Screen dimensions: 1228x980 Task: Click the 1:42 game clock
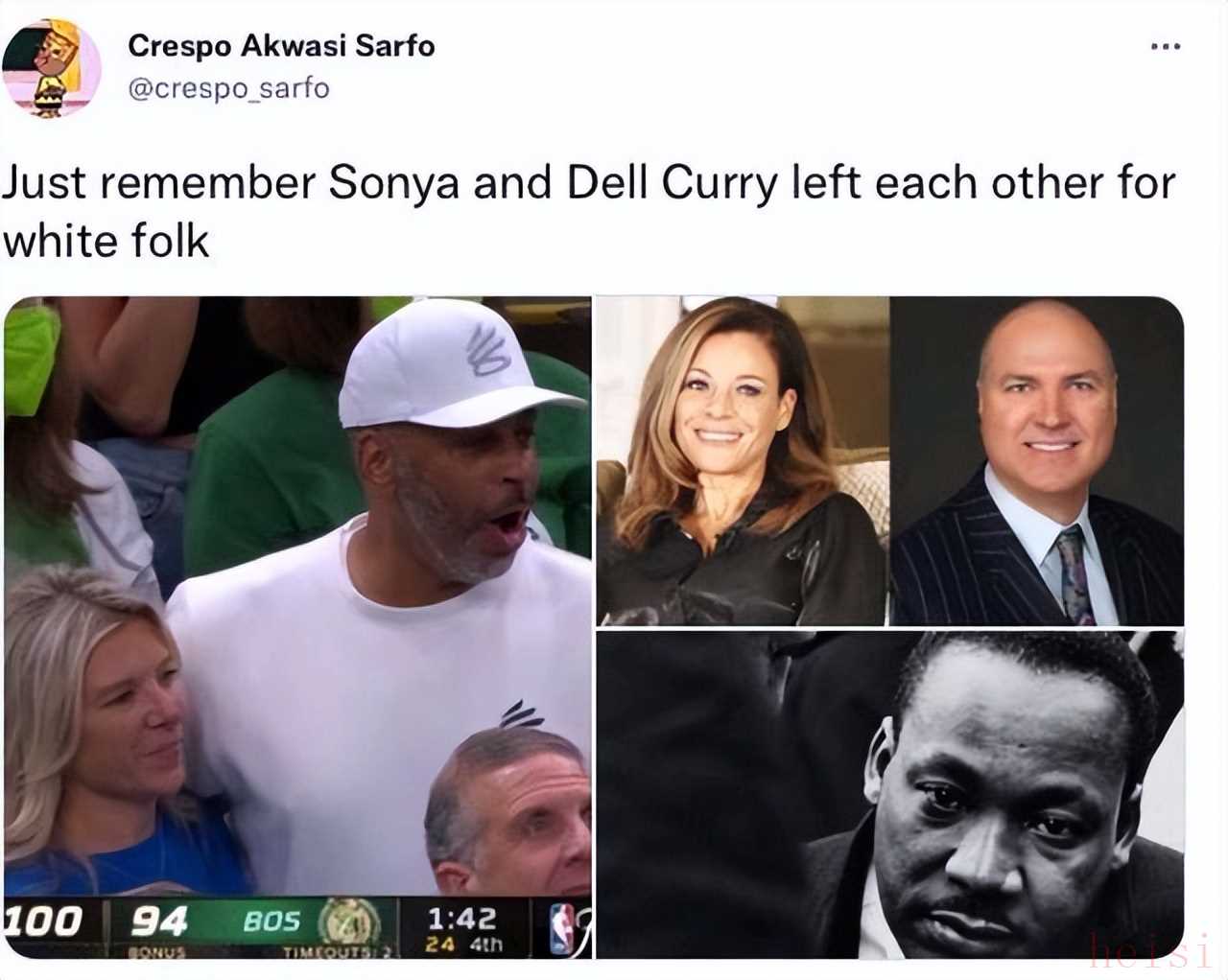click(462, 919)
